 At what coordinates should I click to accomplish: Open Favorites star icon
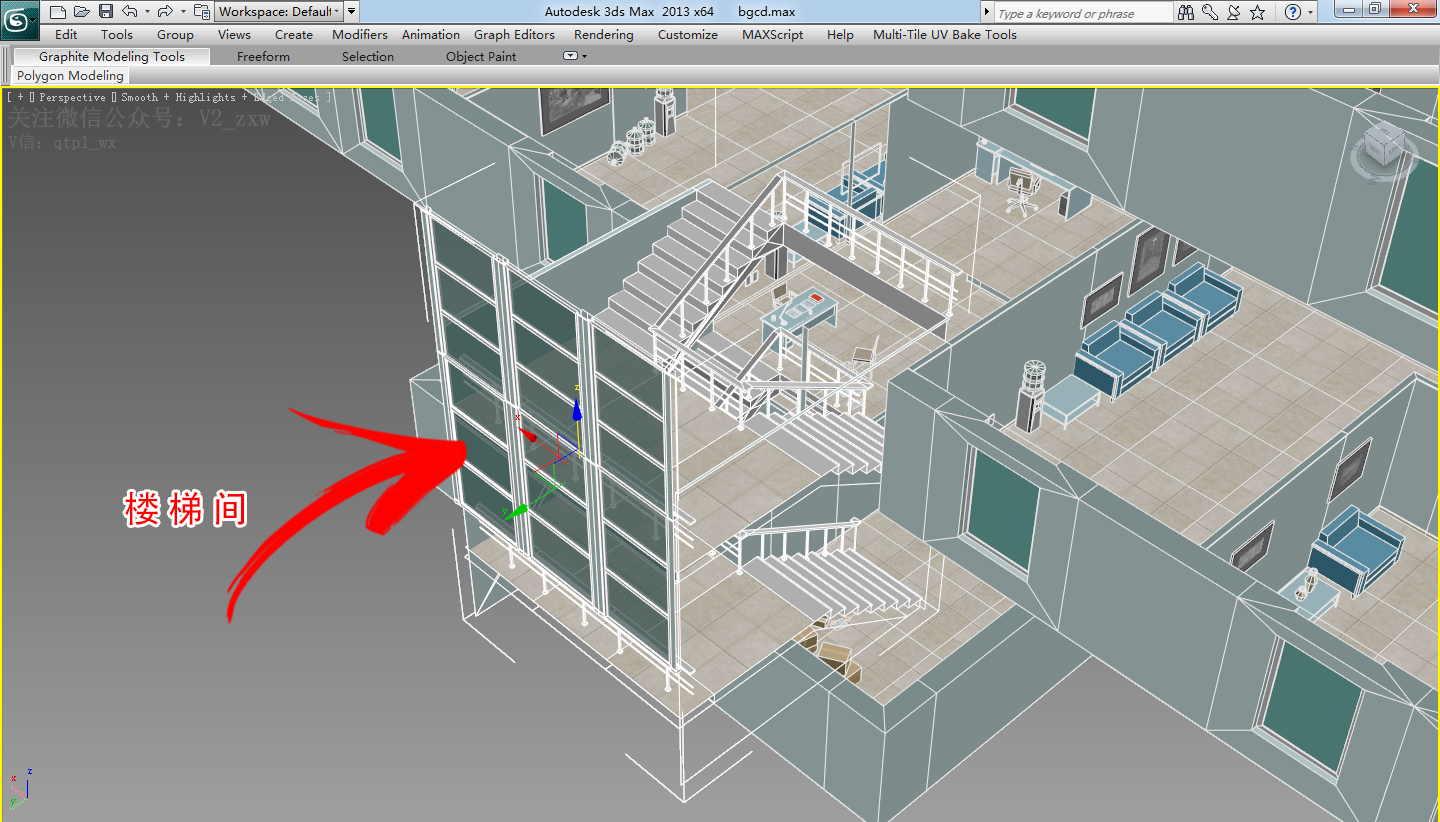tap(1258, 12)
